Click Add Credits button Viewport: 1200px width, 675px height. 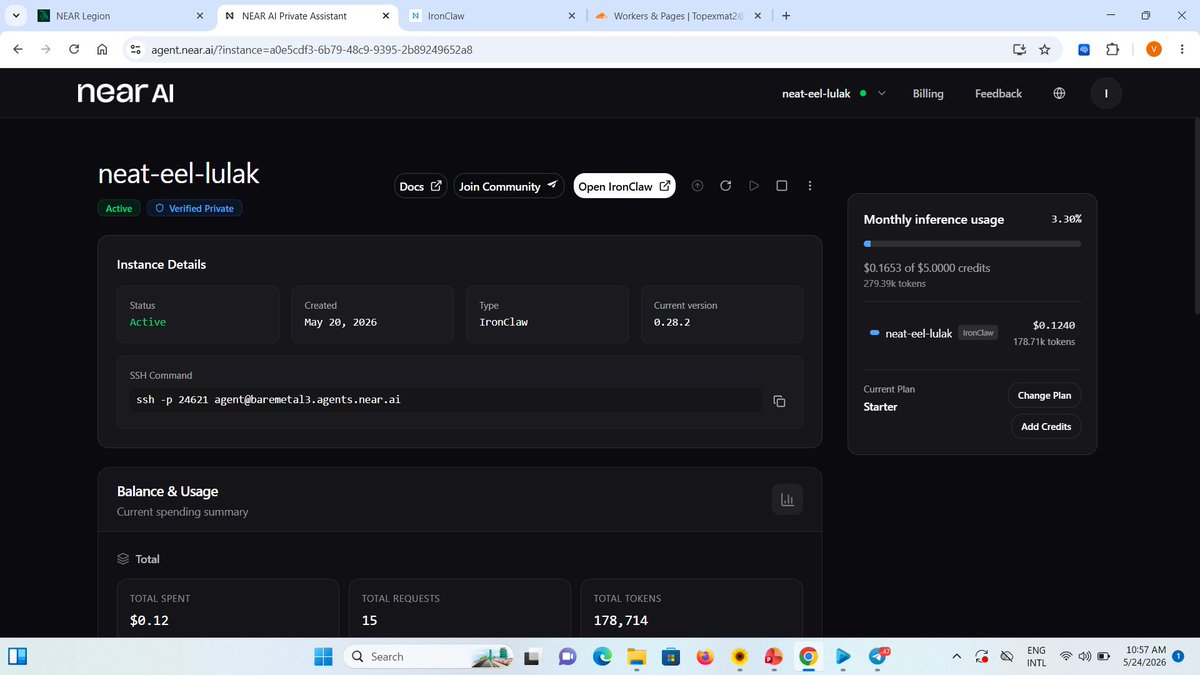pyautogui.click(x=1046, y=426)
